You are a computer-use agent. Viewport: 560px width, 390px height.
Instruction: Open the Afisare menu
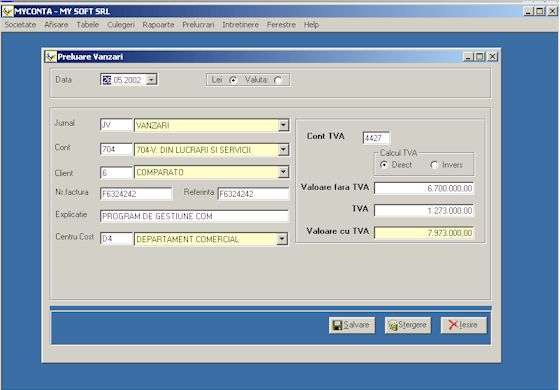56,25
